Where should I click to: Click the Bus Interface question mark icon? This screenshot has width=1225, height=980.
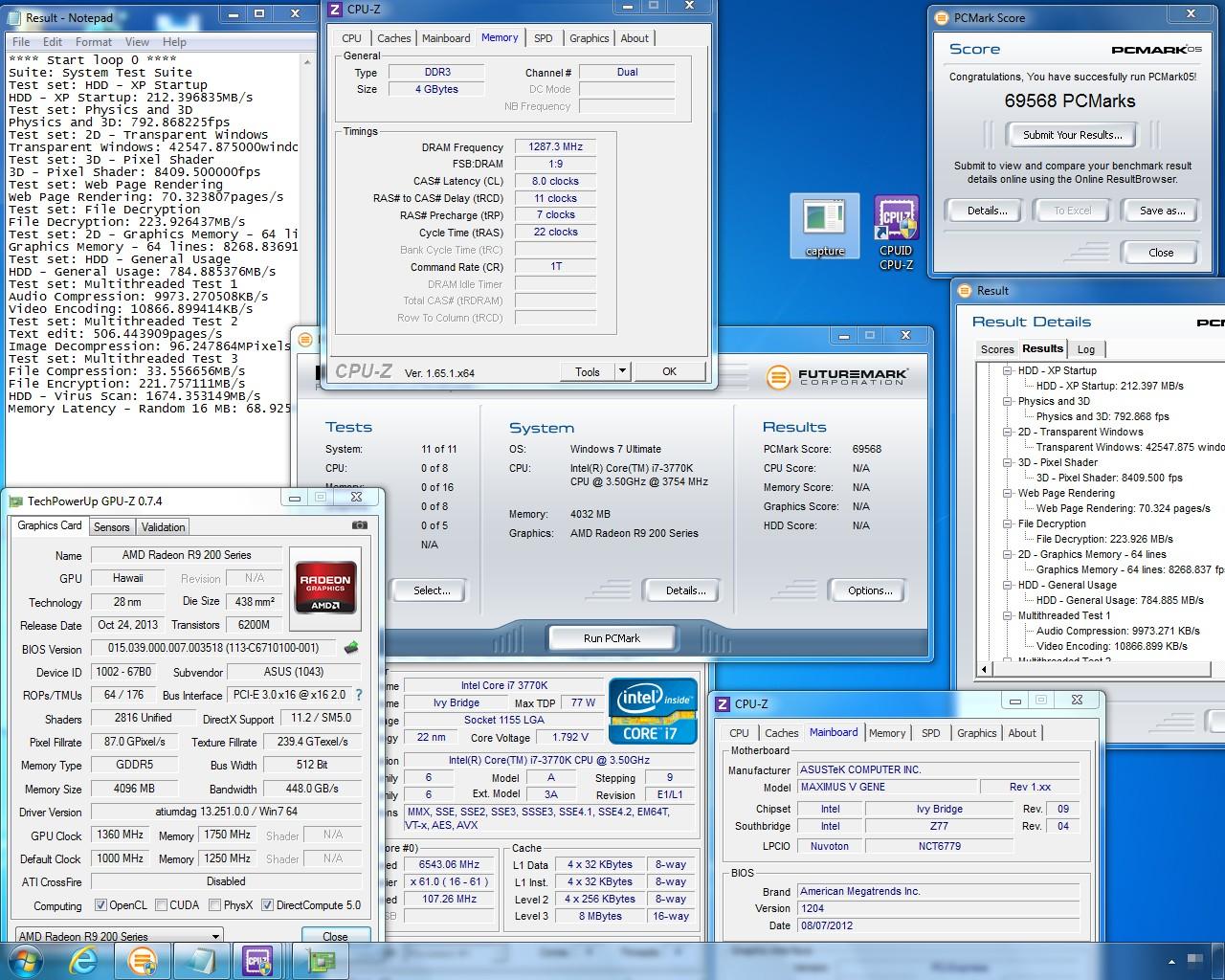[x=359, y=695]
